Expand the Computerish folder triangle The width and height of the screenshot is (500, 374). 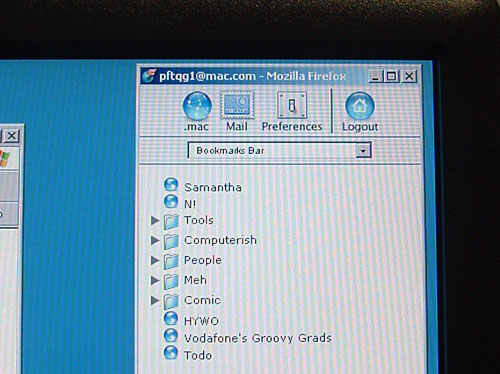tap(155, 240)
